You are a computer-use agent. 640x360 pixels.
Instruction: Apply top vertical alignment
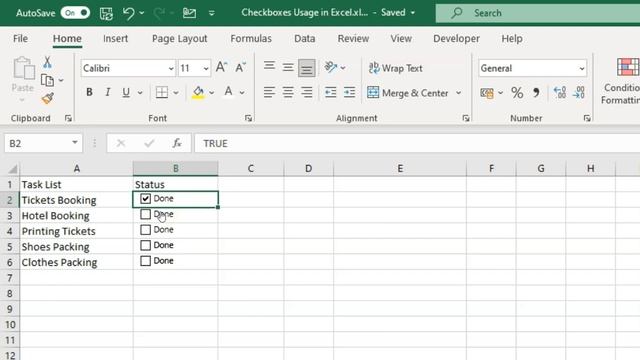(x=269, y=67)
